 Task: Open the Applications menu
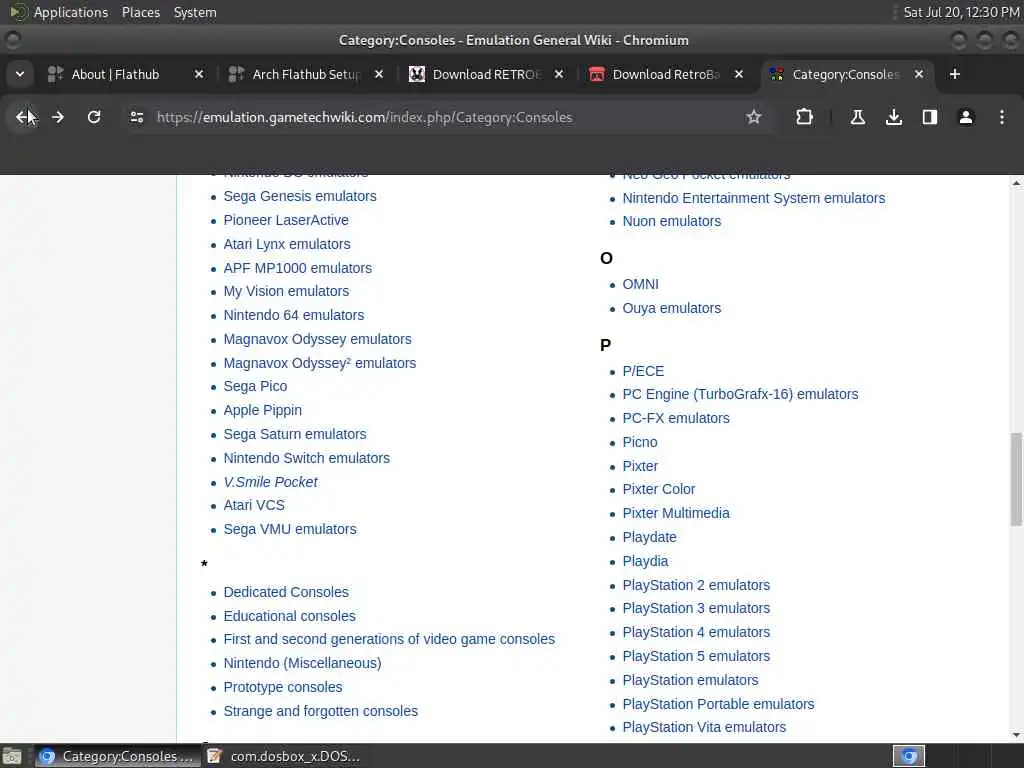(x=71, y=12)
